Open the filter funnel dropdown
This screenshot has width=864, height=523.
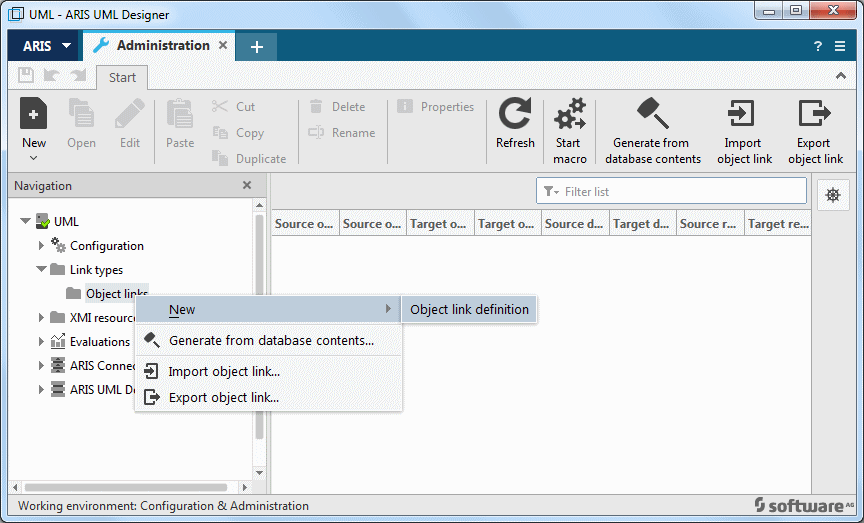(x=551, y=191)
